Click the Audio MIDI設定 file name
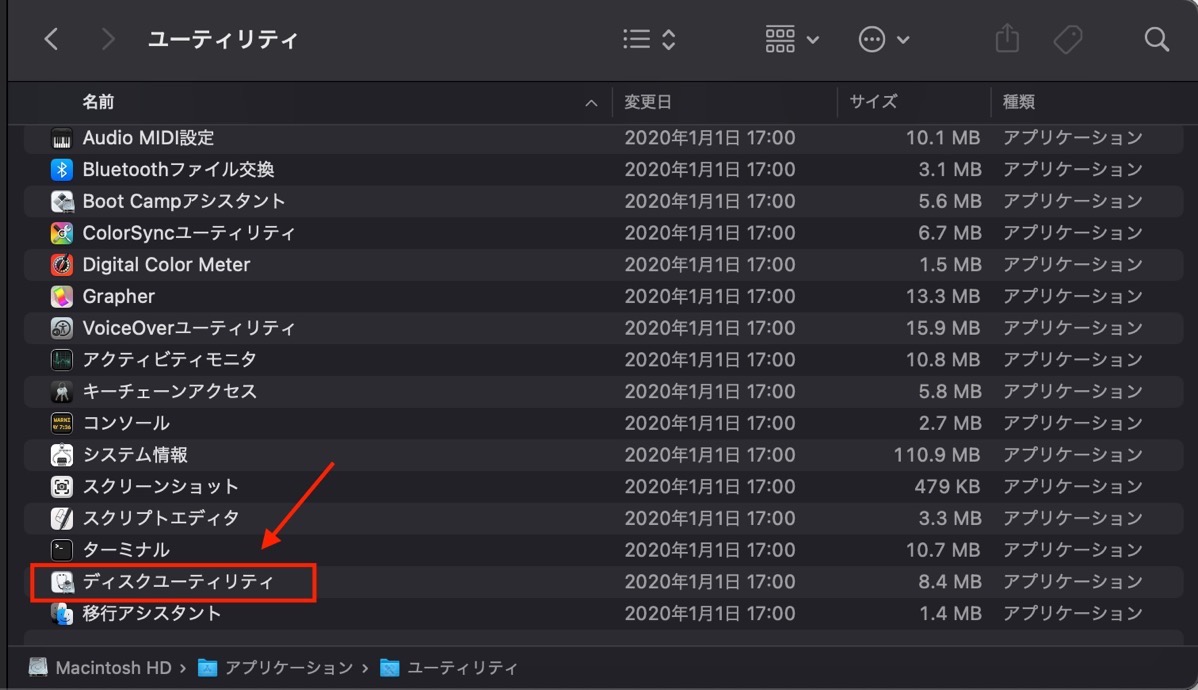1198x690 pixels. coord(148,138)
